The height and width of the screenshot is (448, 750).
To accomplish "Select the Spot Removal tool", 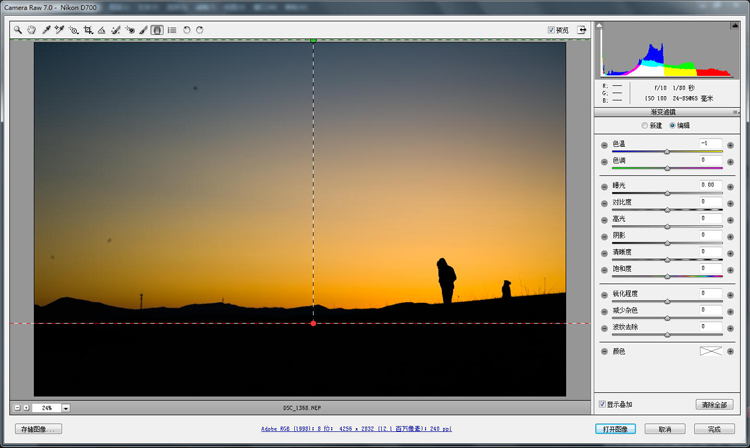I will pos(116,30).
